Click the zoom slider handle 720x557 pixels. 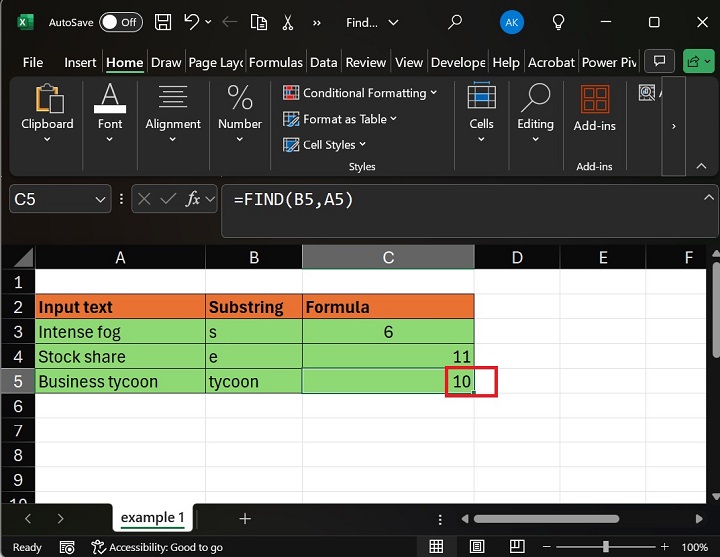click(606, 547)
